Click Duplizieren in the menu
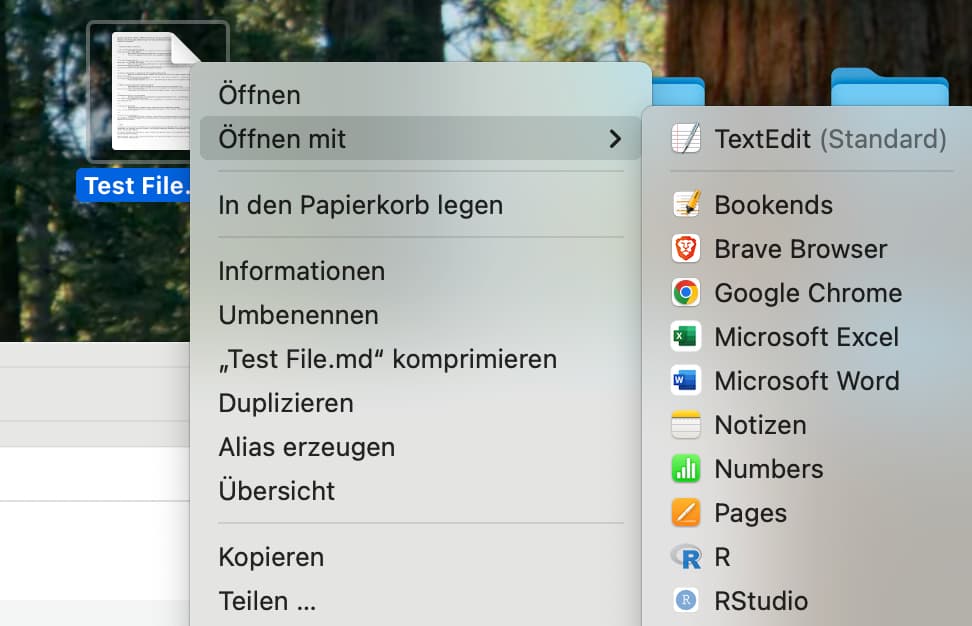 point(286,403)
